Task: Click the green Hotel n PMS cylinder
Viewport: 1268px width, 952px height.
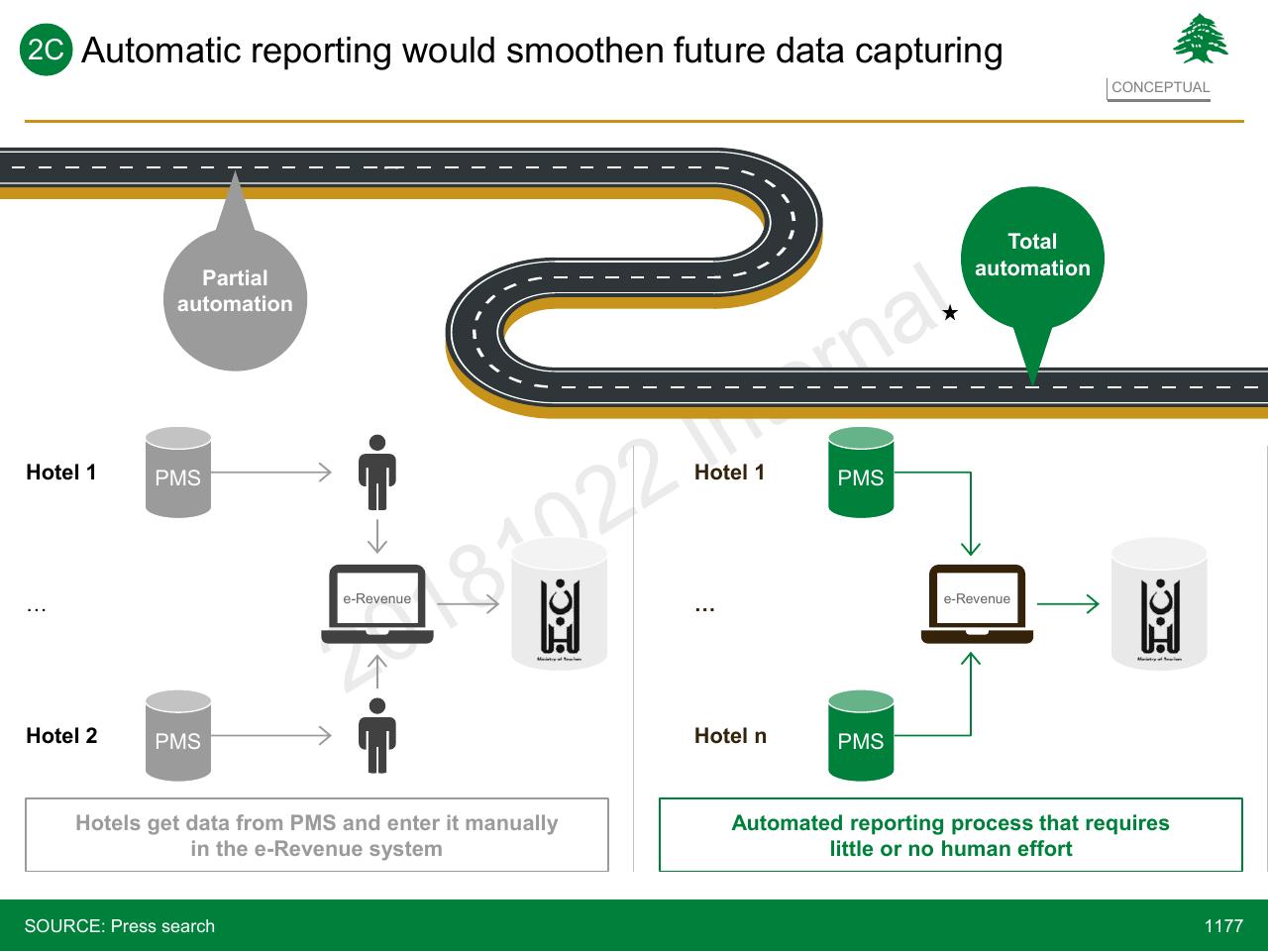Action: (861, 736)
